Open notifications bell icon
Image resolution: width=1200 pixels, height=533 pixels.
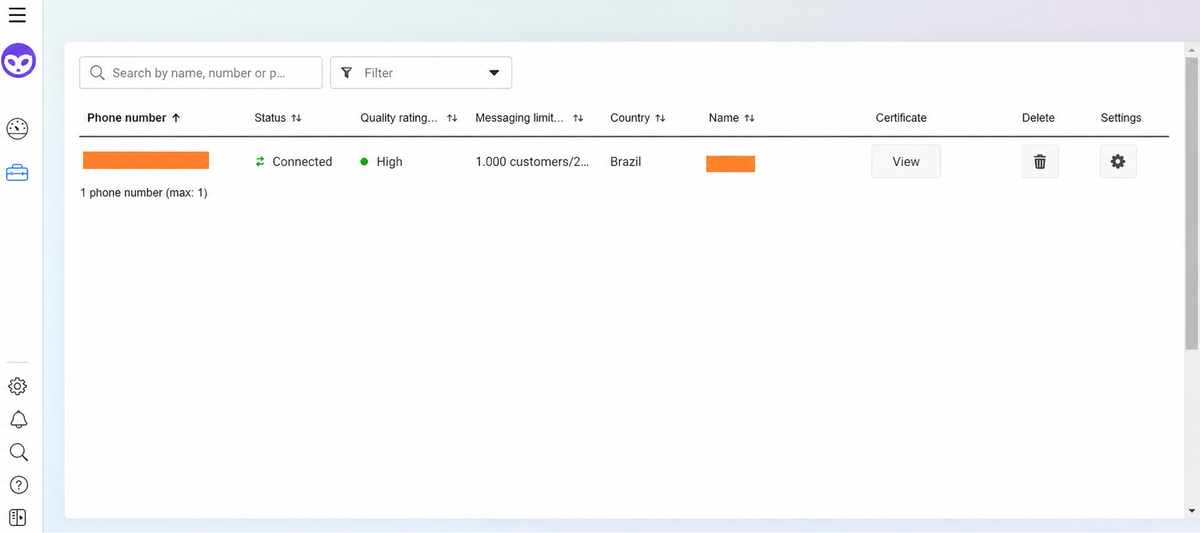(x=18, y=419)
